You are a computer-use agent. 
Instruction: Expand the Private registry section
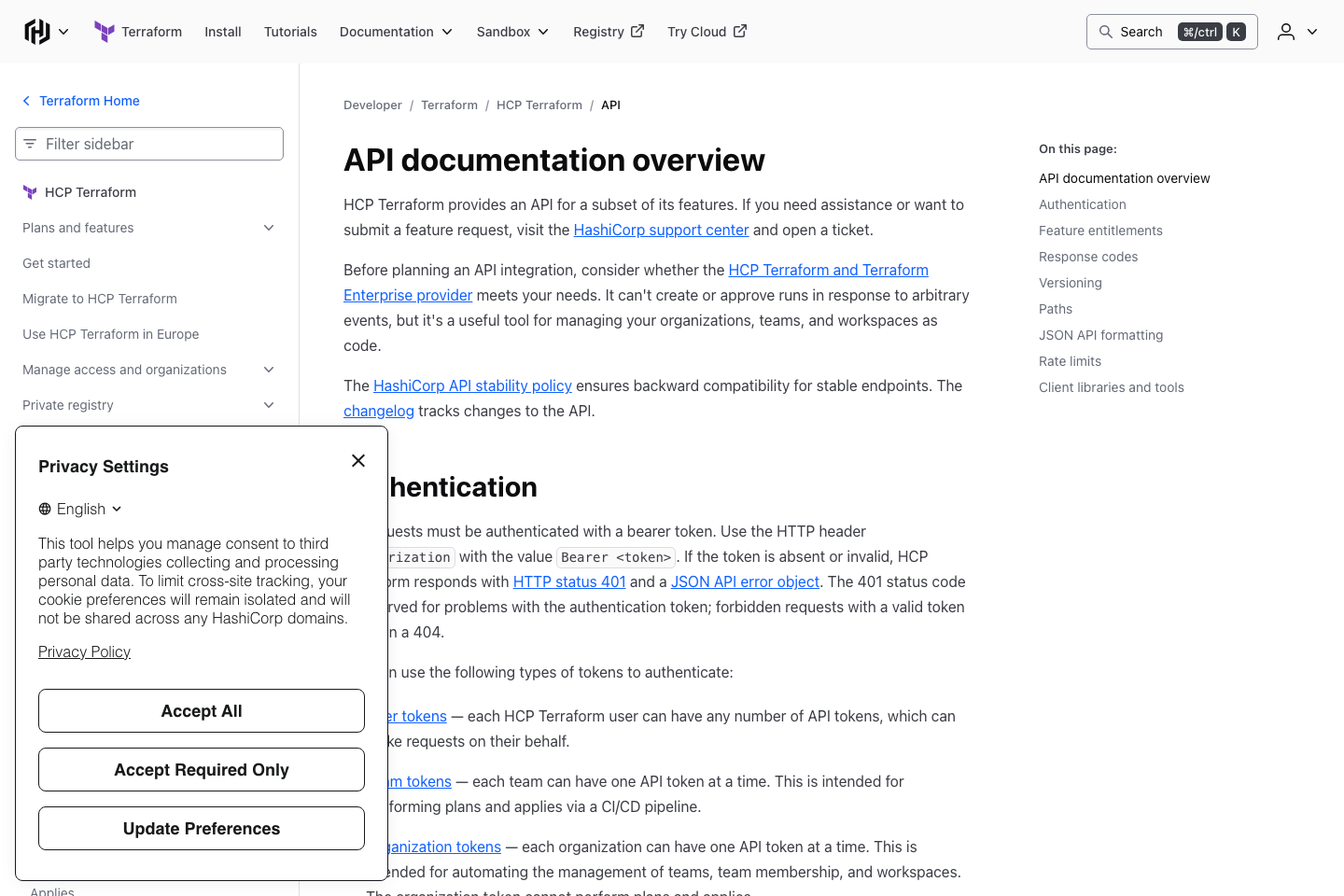[269, 405]
